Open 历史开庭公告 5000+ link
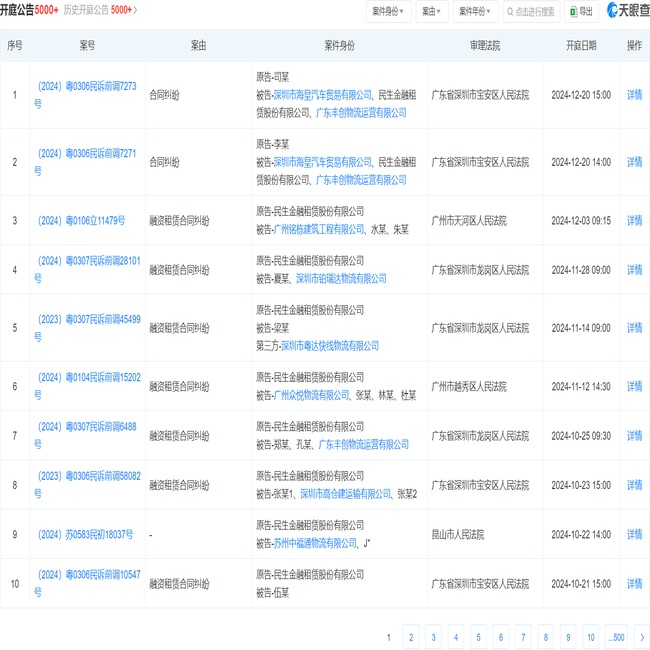This screenshot has width=650, height=650. click(100, 10)
